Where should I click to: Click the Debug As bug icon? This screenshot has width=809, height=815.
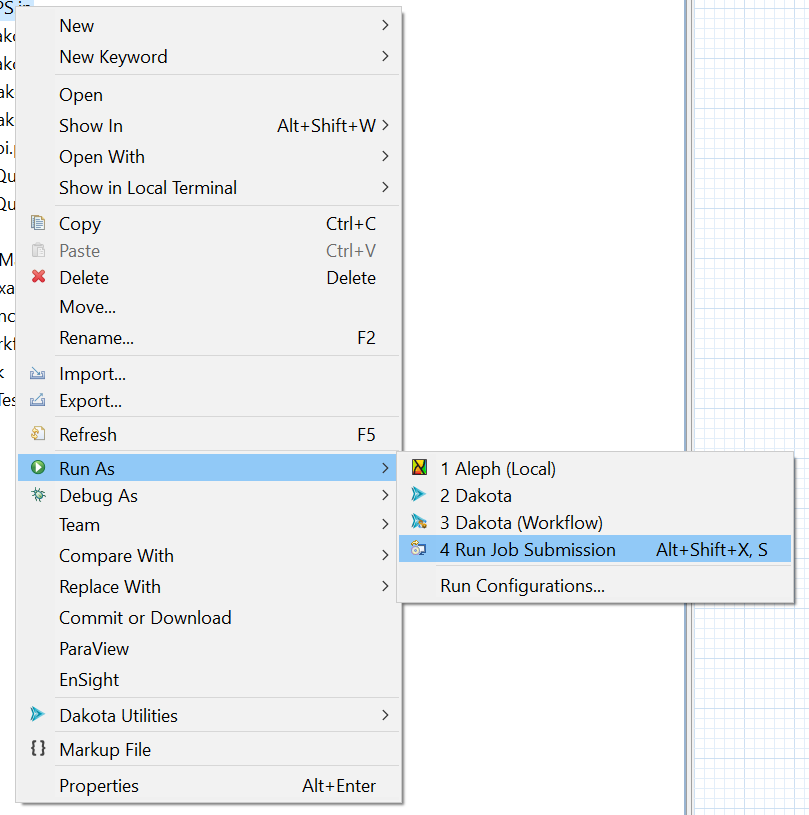click(x=38, y=495)
